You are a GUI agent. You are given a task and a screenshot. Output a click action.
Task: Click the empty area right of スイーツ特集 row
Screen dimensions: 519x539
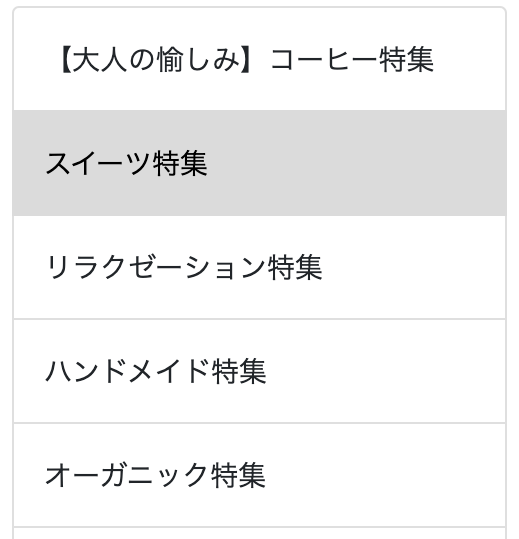[x=356, y=163]
